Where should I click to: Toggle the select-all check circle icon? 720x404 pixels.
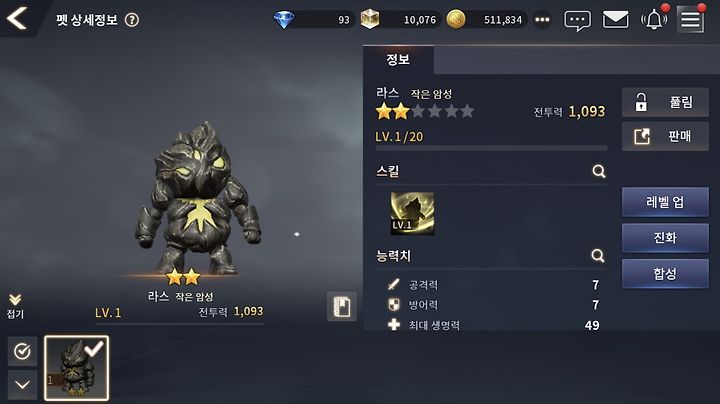22,352
